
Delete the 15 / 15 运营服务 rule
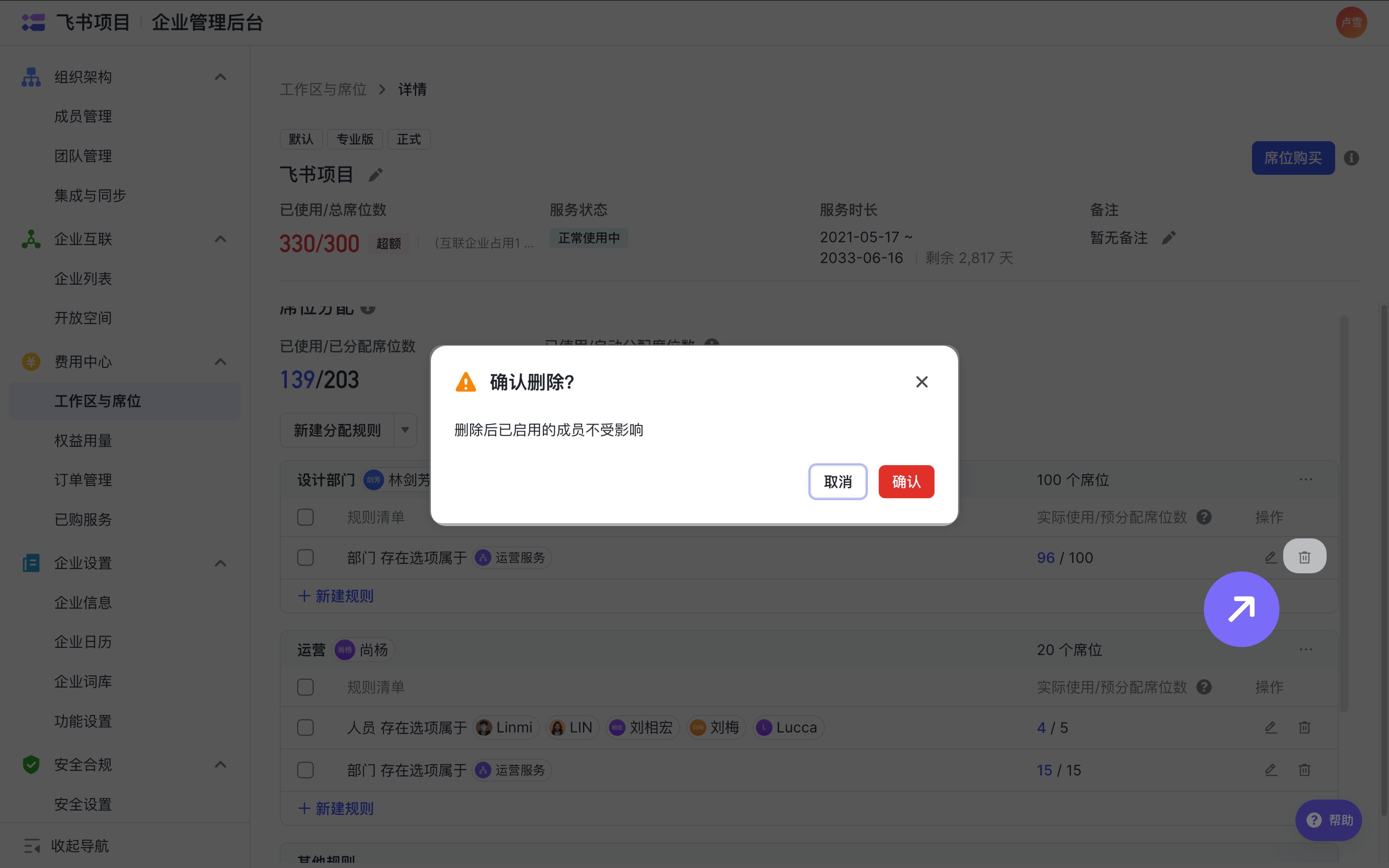pos(1305,770)
